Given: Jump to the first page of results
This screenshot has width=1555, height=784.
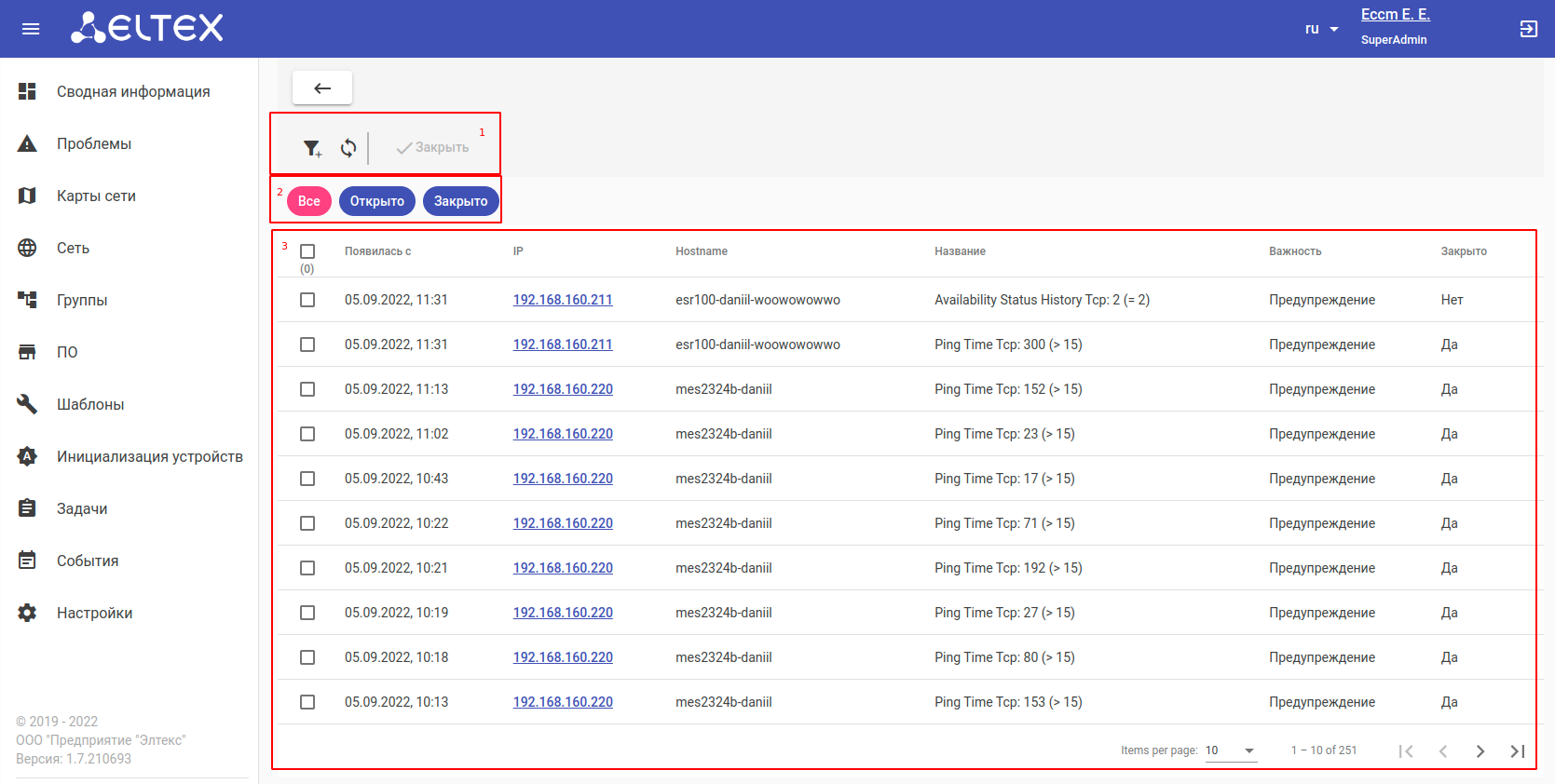Looking at the screenshot, I should point(1406,751).
